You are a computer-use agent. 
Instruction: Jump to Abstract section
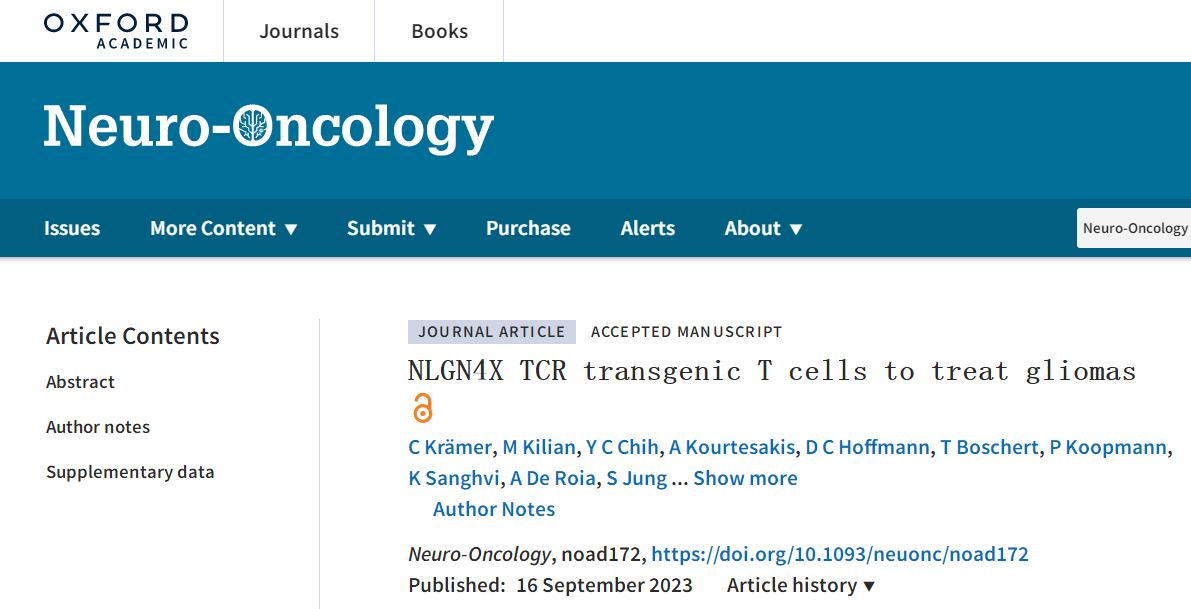tap(81, 382)
